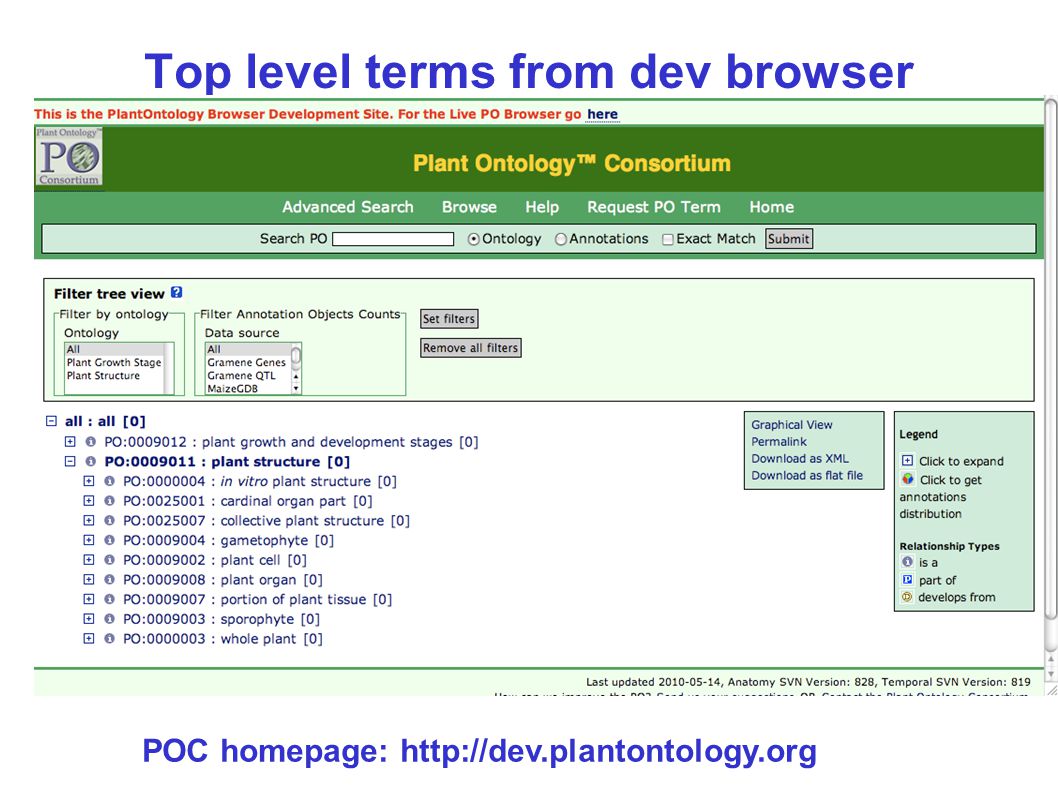Expand PO:0009004 gametophyte node

coord(88,539)
